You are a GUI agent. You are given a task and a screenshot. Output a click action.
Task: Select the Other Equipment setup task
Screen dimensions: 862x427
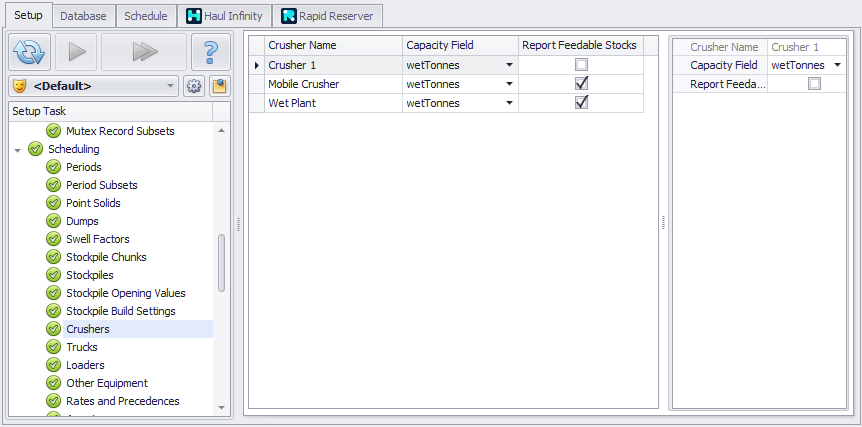pos(107,383)
